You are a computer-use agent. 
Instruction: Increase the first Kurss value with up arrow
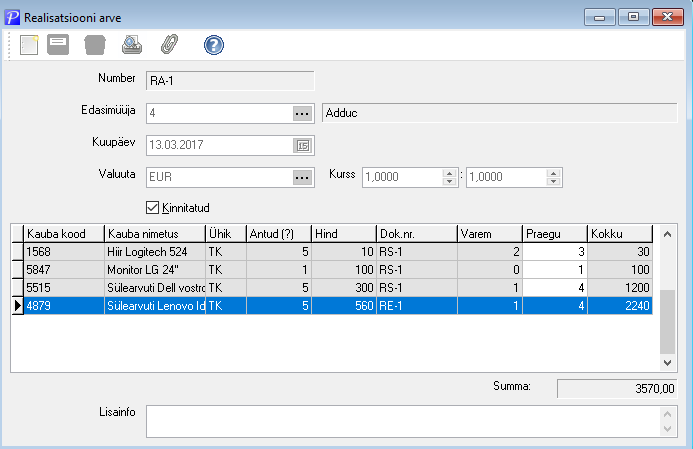pyautogui.click(x=449, y=173)
